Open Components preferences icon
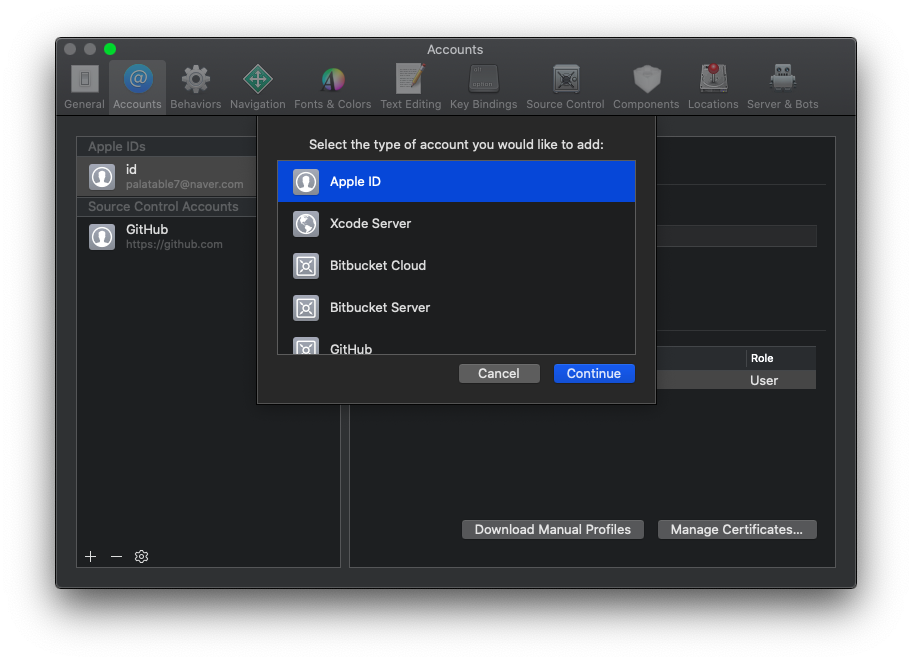 click(646, 79)
